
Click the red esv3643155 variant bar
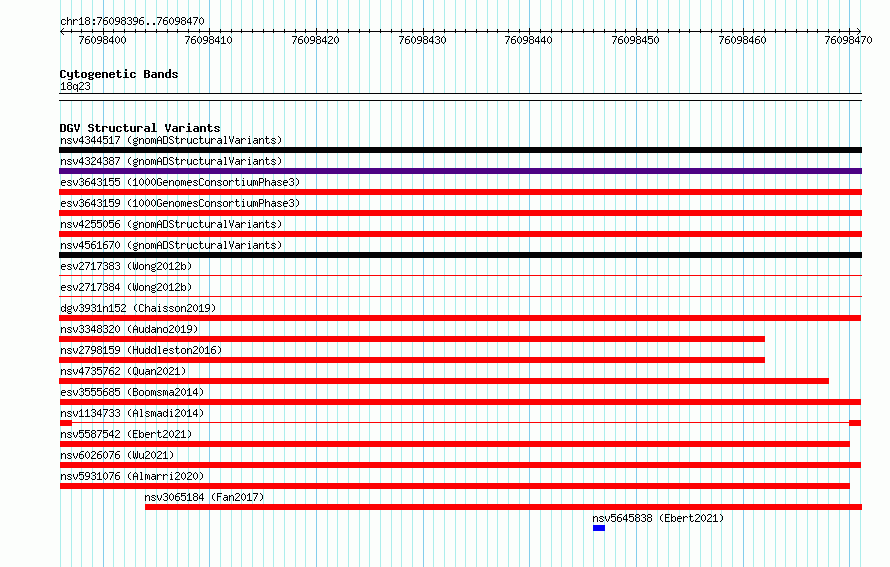click(460, 192)
